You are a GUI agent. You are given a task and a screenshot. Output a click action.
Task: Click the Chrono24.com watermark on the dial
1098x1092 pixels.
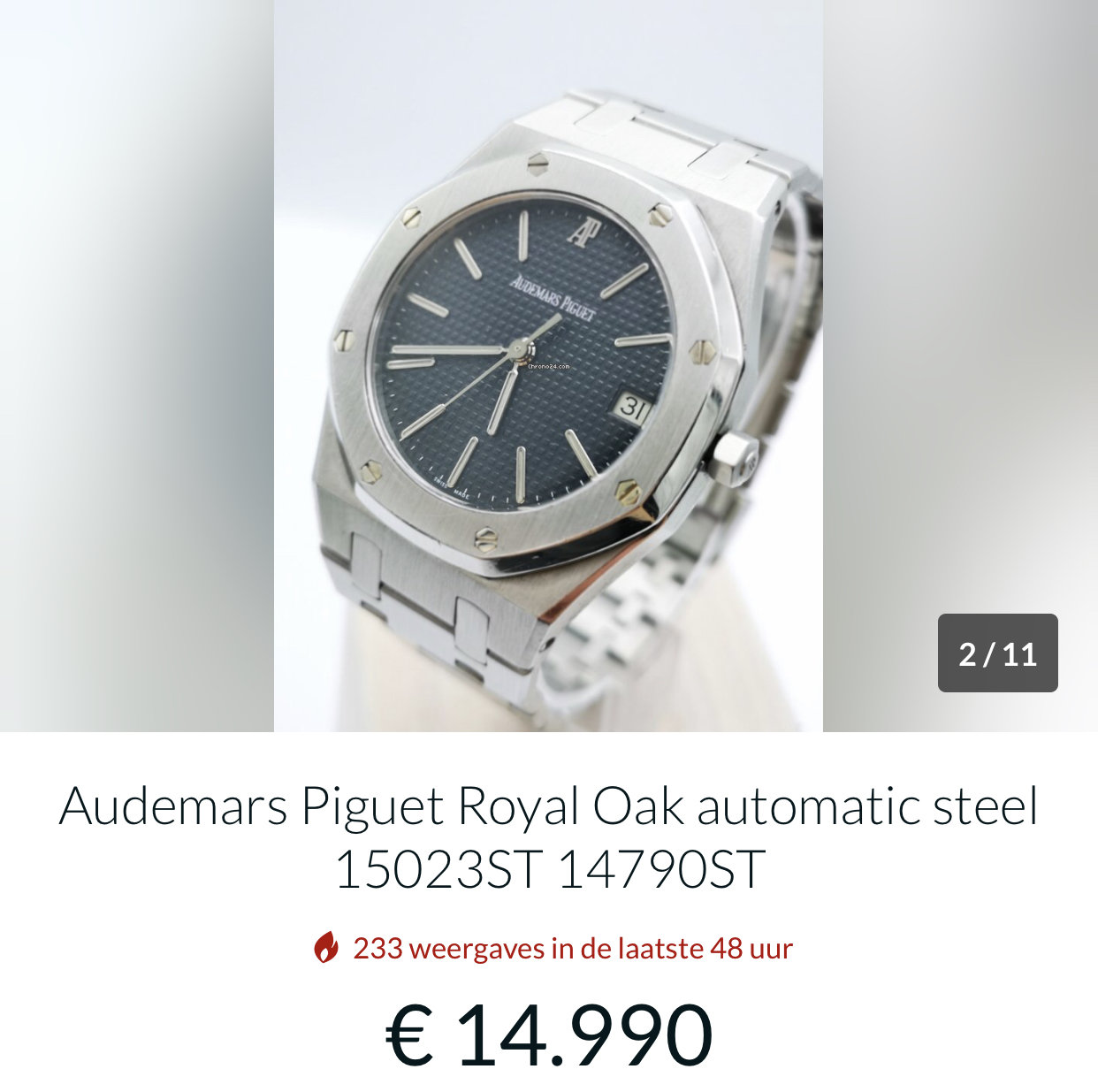click(x=549, y=365)
